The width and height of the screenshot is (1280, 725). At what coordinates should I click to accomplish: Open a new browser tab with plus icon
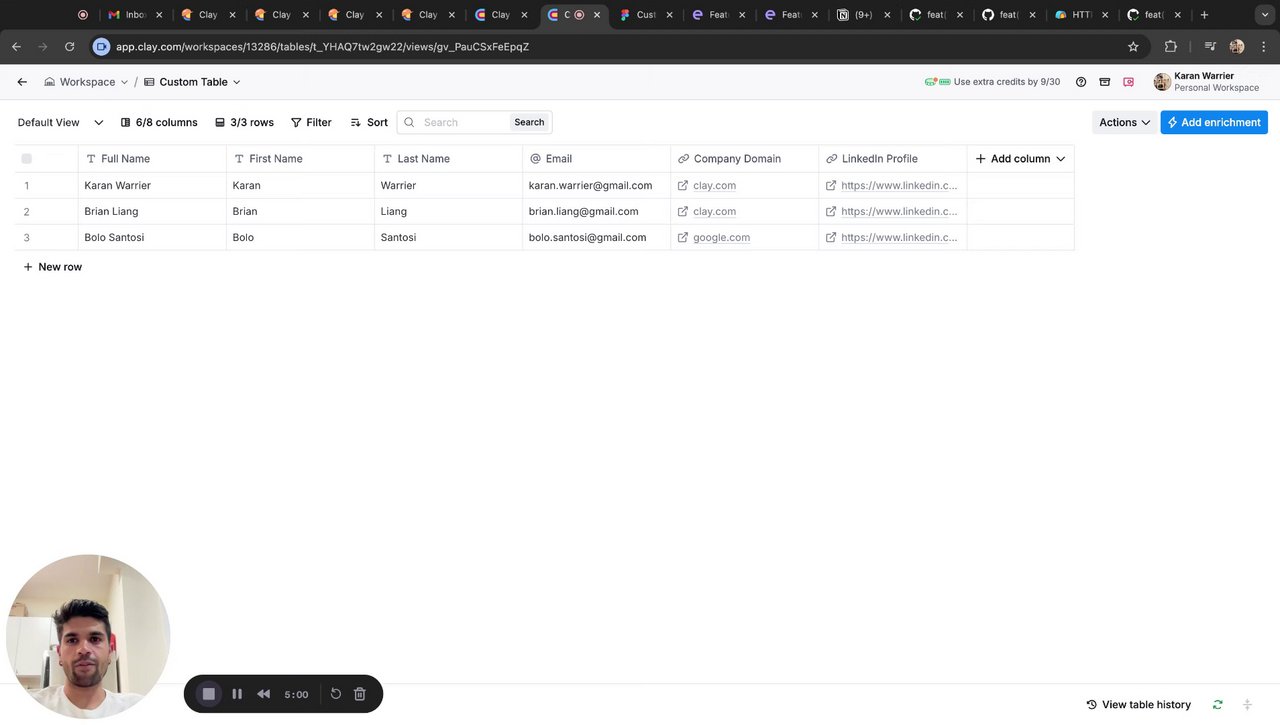point(1204,15)
